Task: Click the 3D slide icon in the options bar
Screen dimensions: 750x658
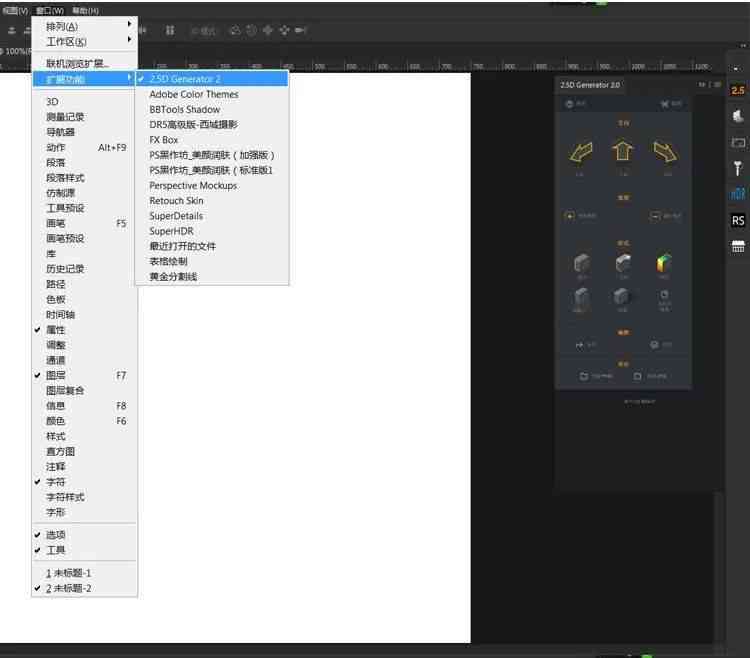Action: click(284, 30)
